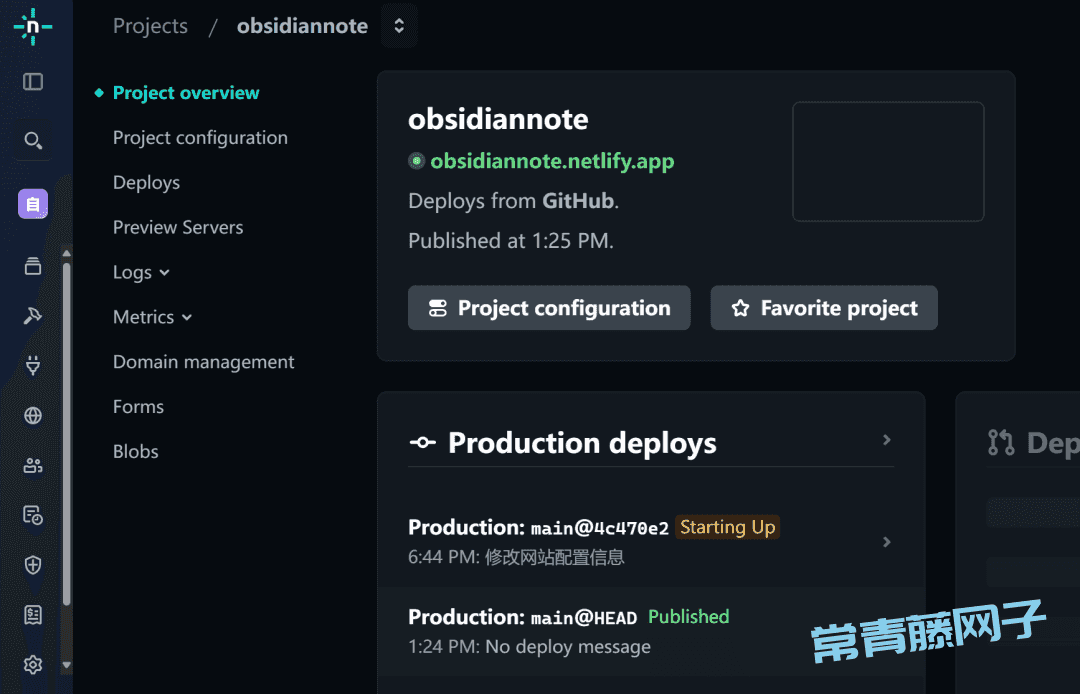The height and width of the screenshot is (694, 1080).
Task: Open the obsidiannote.netlify.app link
Action: [x=552, y=161]
